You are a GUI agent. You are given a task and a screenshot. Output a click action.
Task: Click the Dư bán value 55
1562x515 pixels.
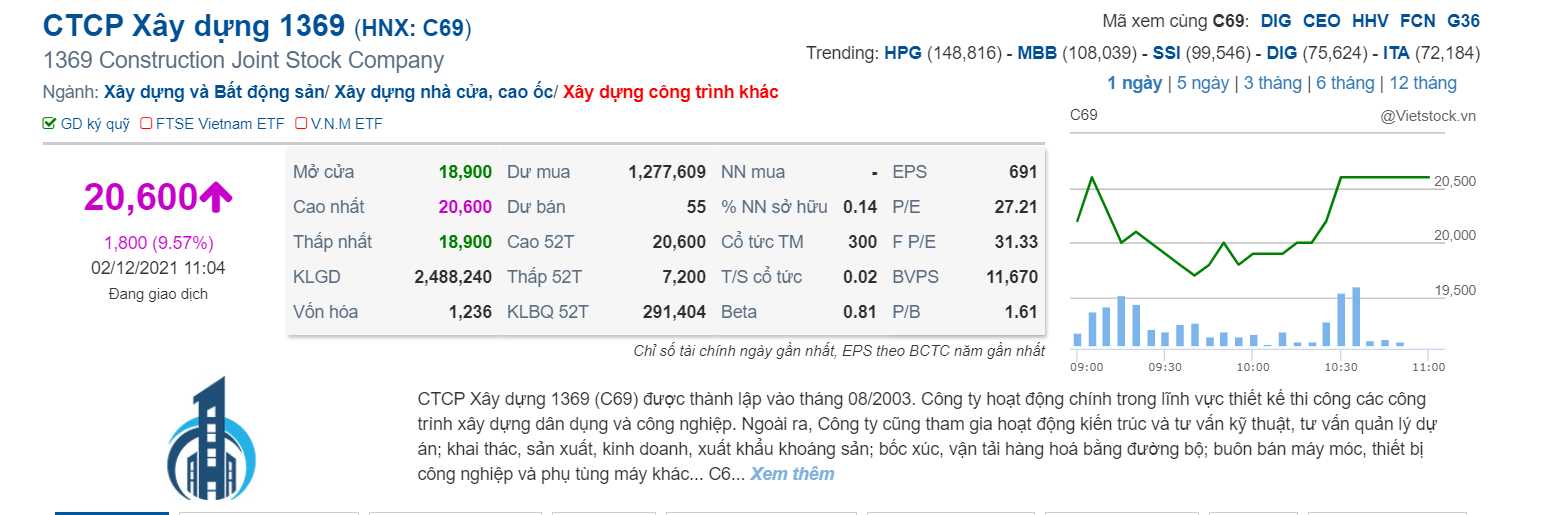coord(696,207)
